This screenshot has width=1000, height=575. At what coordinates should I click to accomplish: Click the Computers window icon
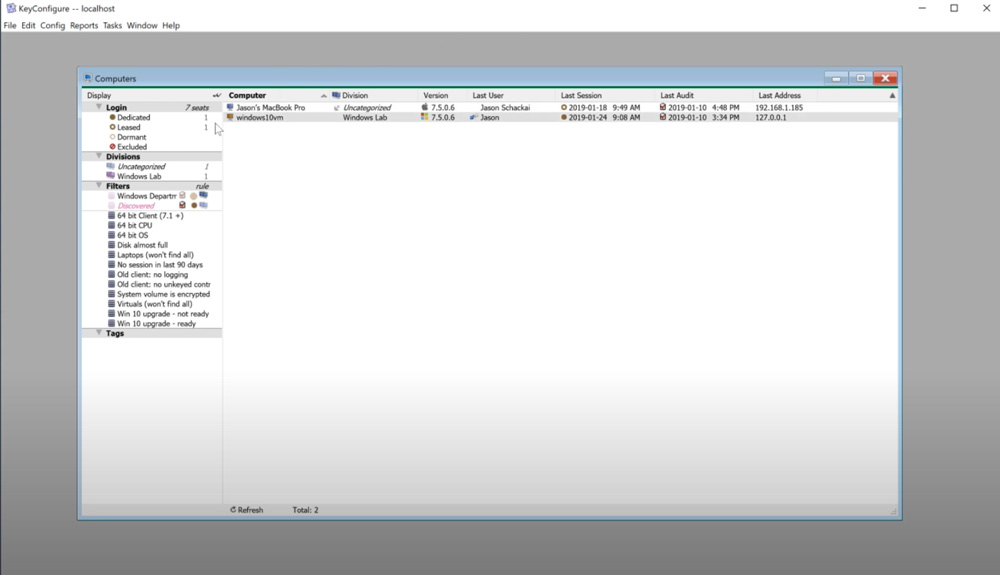tap(88, 78)
